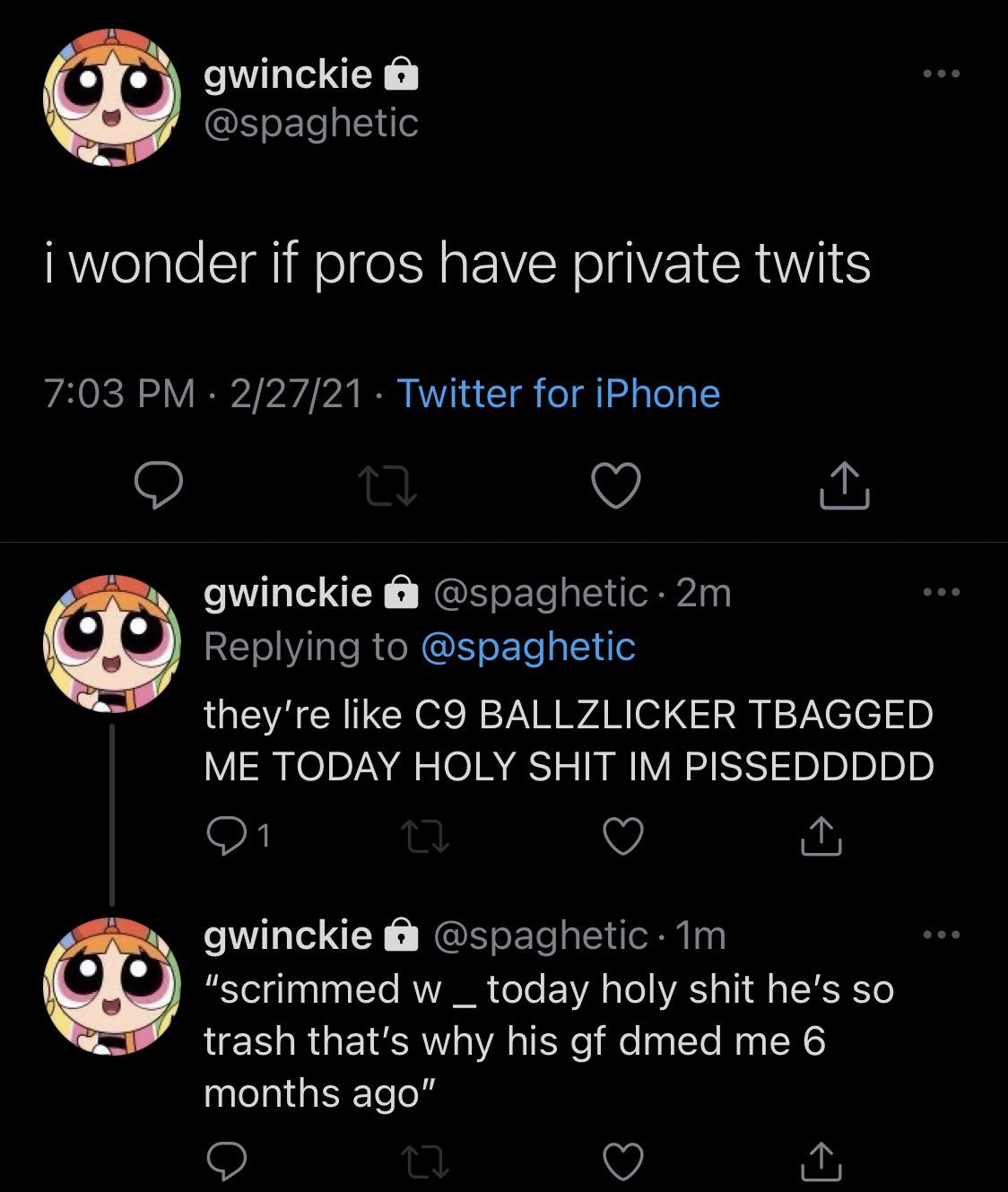Reply to the 'scrimmed w _ today' tweet
1008x1192 pixels.
[x=226, y=1162]
